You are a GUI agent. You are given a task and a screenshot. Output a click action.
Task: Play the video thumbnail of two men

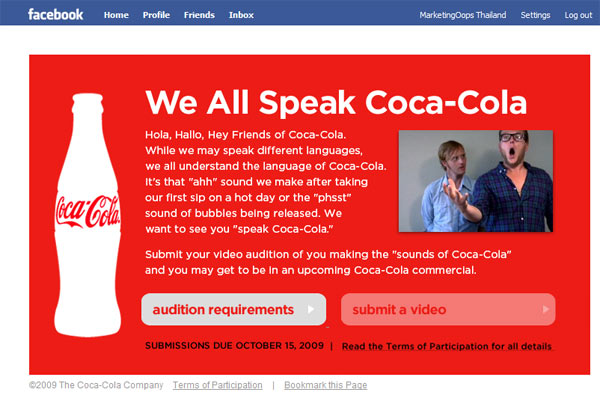pyautogui.click(x=476, y=181)
